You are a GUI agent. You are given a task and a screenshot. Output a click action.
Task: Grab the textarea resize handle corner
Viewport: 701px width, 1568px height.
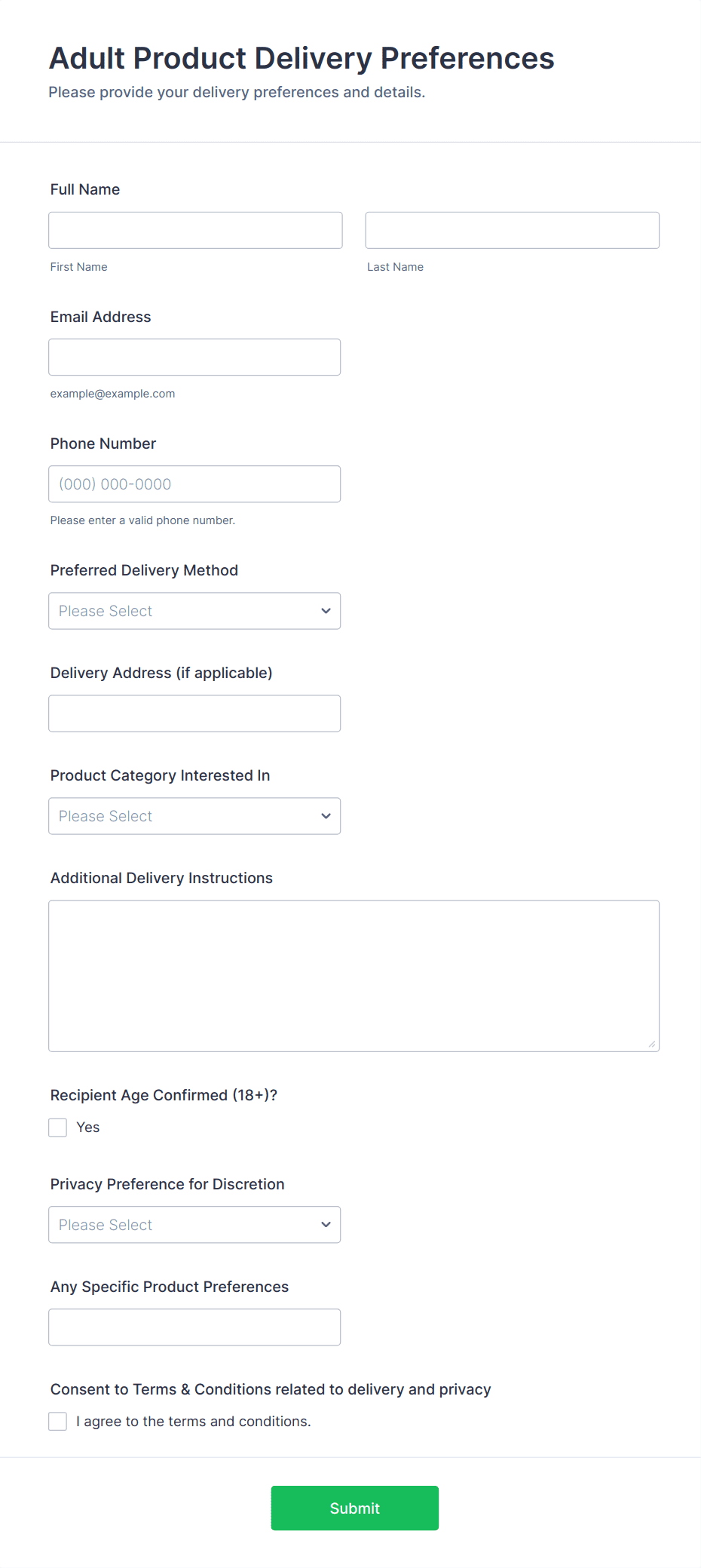pyautogui.click(x=652, y=1044)
